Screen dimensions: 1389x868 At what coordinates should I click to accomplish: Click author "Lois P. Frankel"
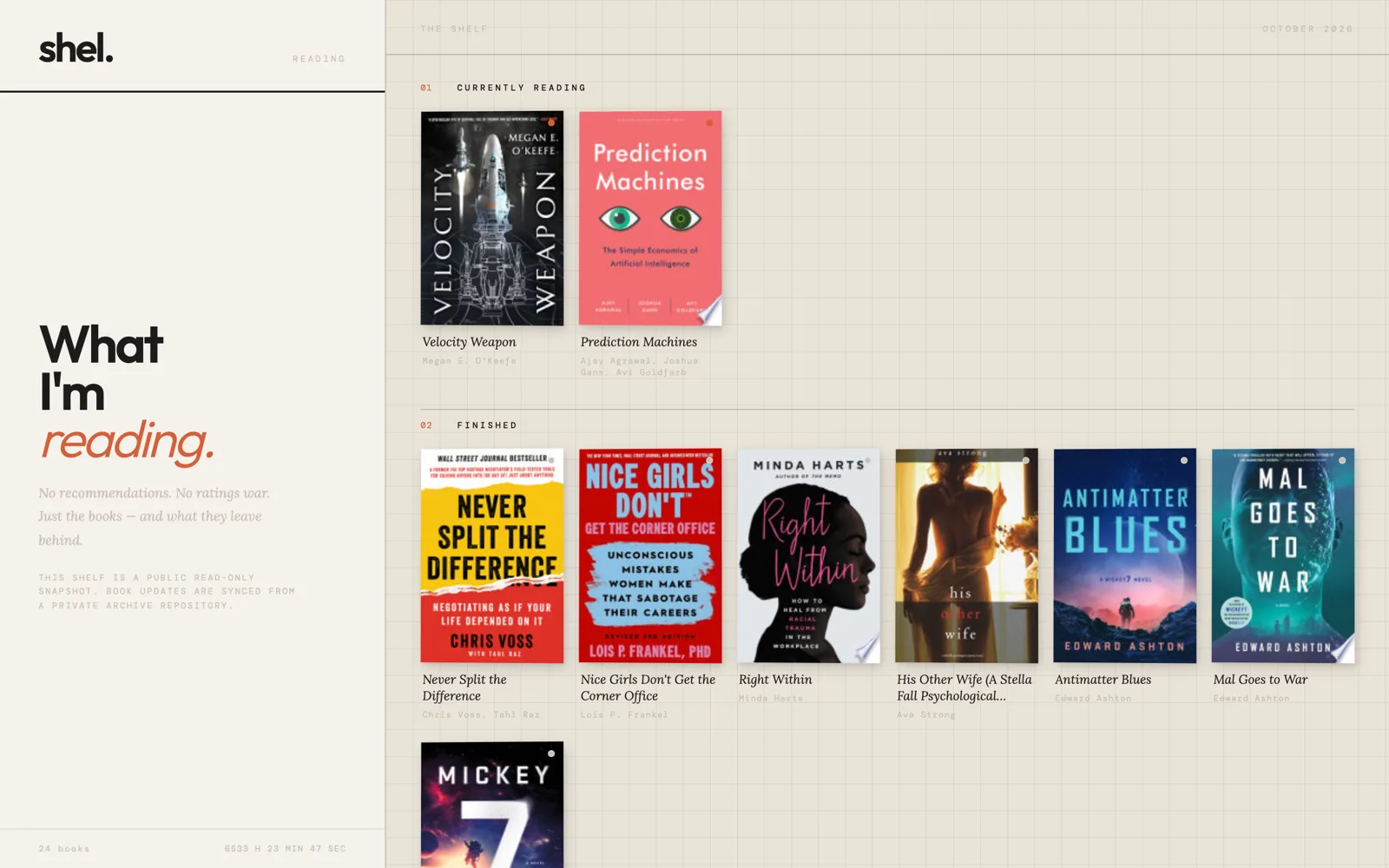coord(624,715)
